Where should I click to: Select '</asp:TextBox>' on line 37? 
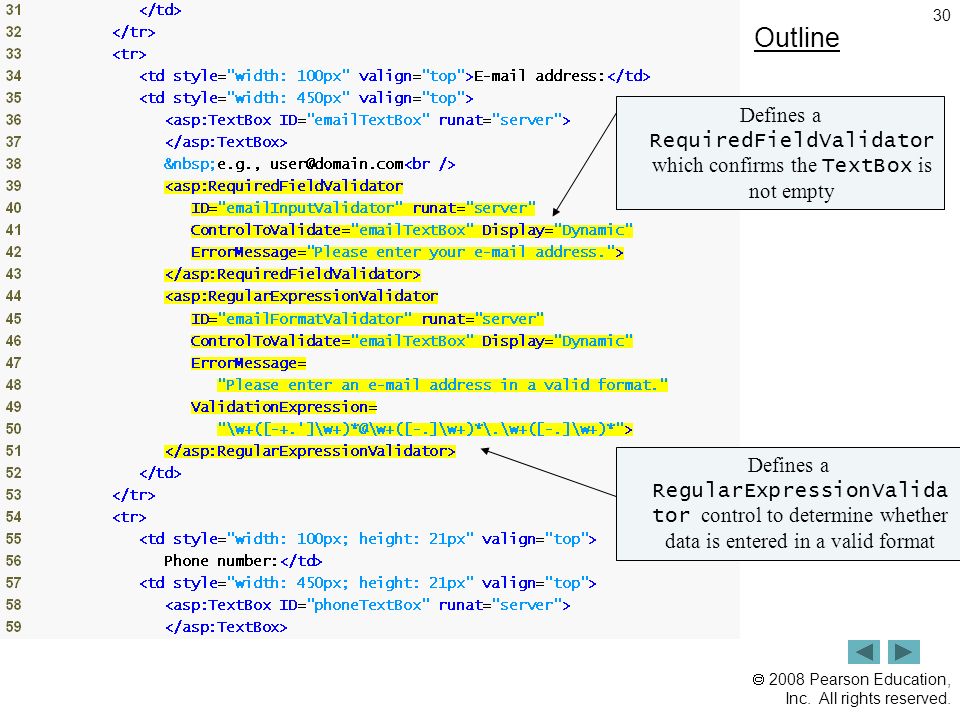(x=226, y=142)
